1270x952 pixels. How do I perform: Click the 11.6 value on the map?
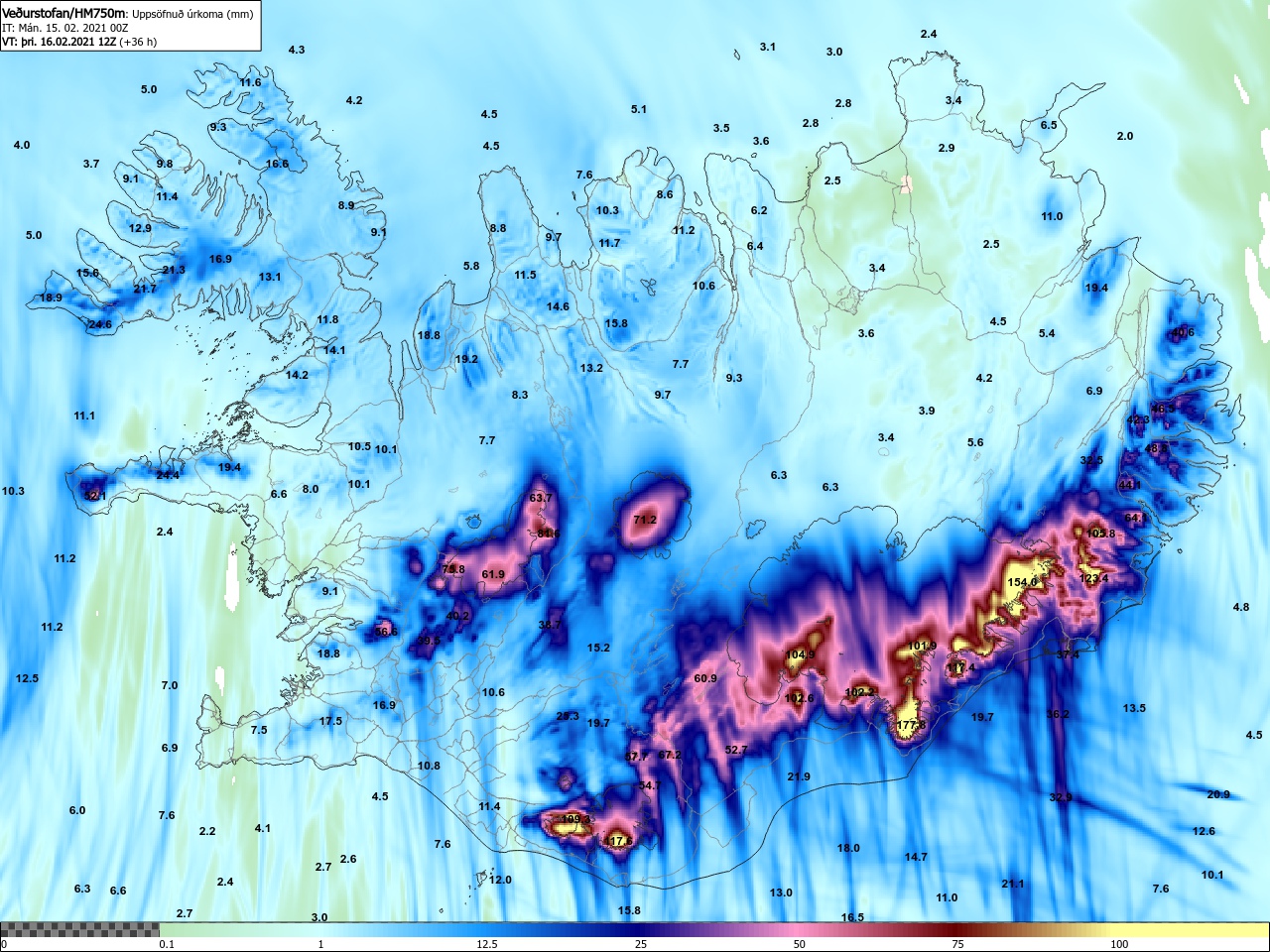[x=250, y=82]
